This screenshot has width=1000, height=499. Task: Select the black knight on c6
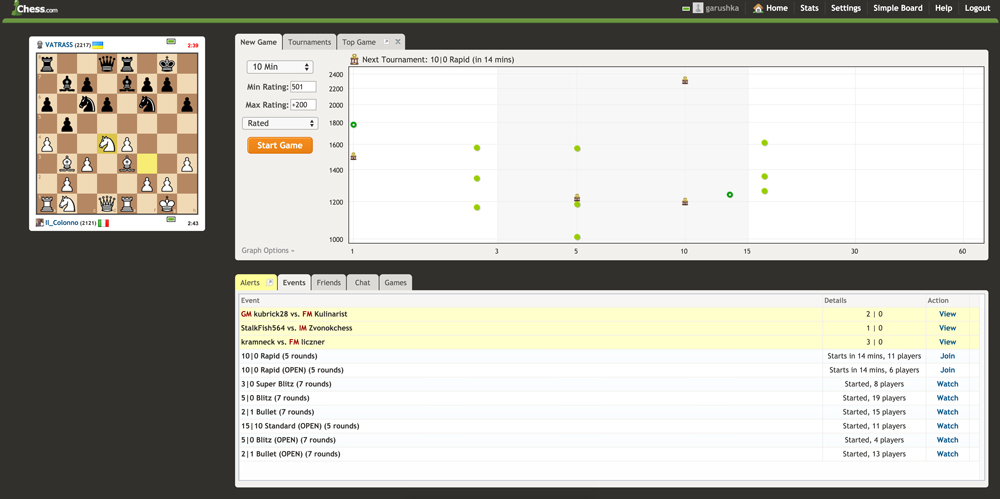(x=87, y=103)
